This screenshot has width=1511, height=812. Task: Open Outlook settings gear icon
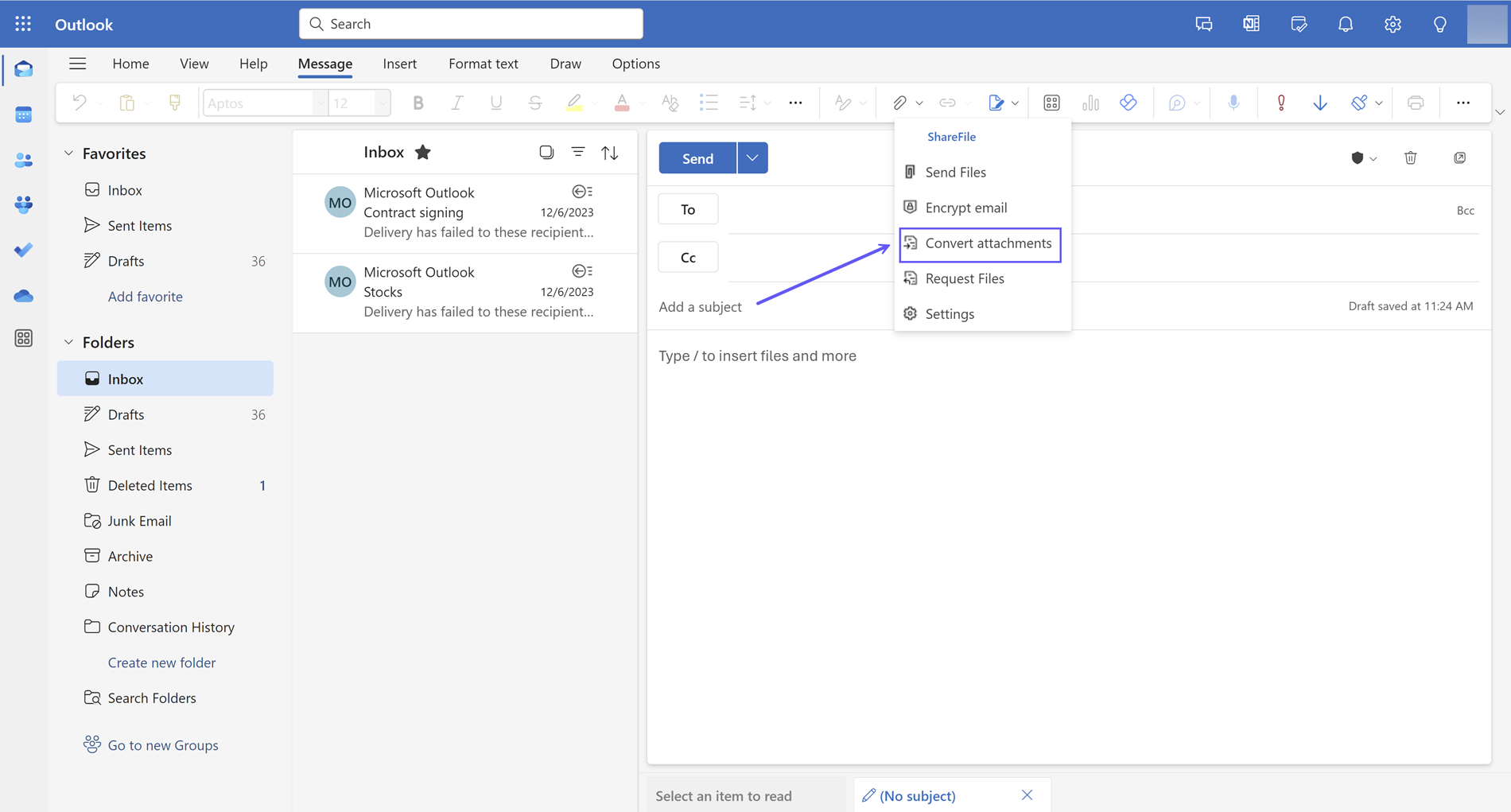click(x=1393, y=24)
